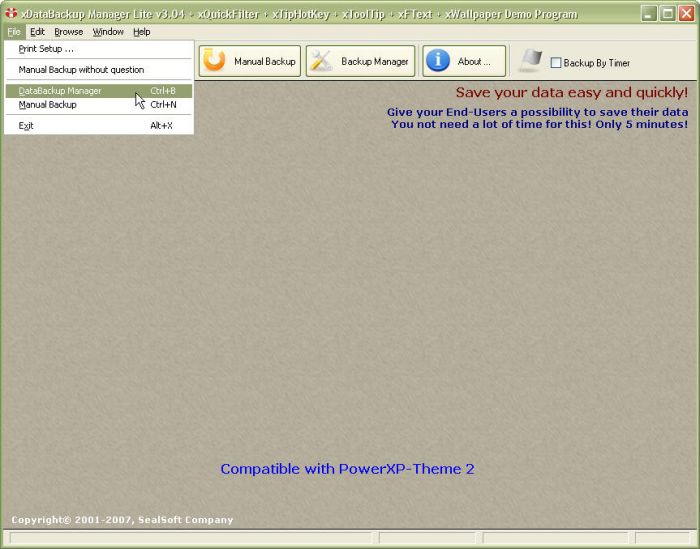Image resolution: width=700 pixels, height=549 pixels.
Task: Click the 'Compatible with PowerXP-Theme 2' text
Action: pyautogui.click(x=347, y=469)
